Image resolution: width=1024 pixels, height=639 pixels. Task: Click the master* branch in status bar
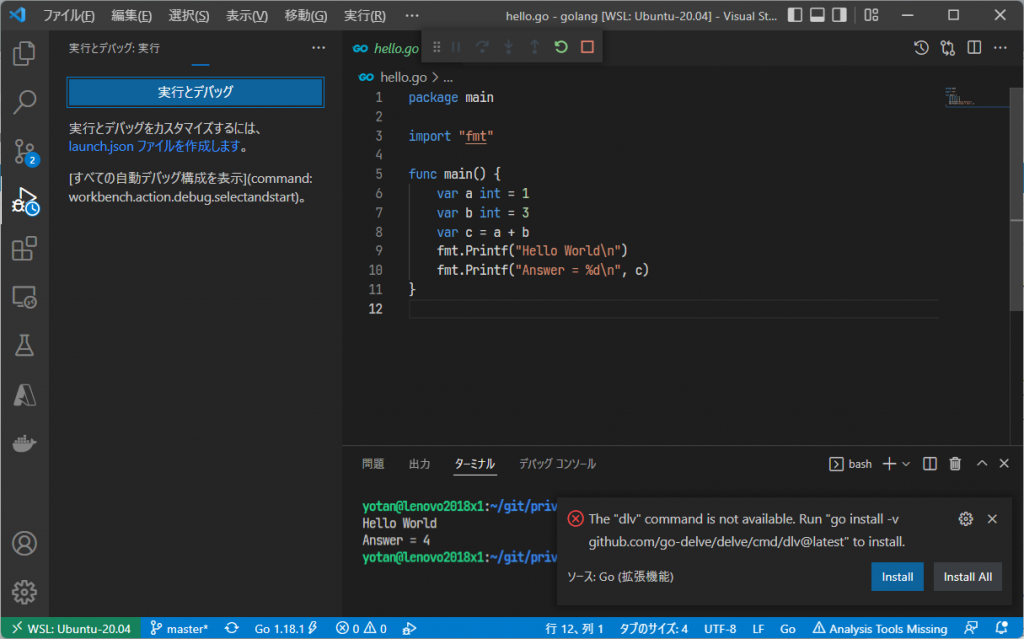pyautogui.click(x=179, y=629)
